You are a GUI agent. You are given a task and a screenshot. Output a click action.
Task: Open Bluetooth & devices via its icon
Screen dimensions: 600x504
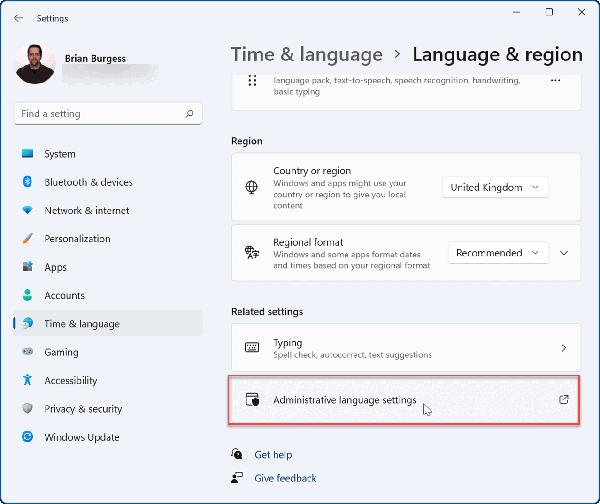tap(27, 182)
